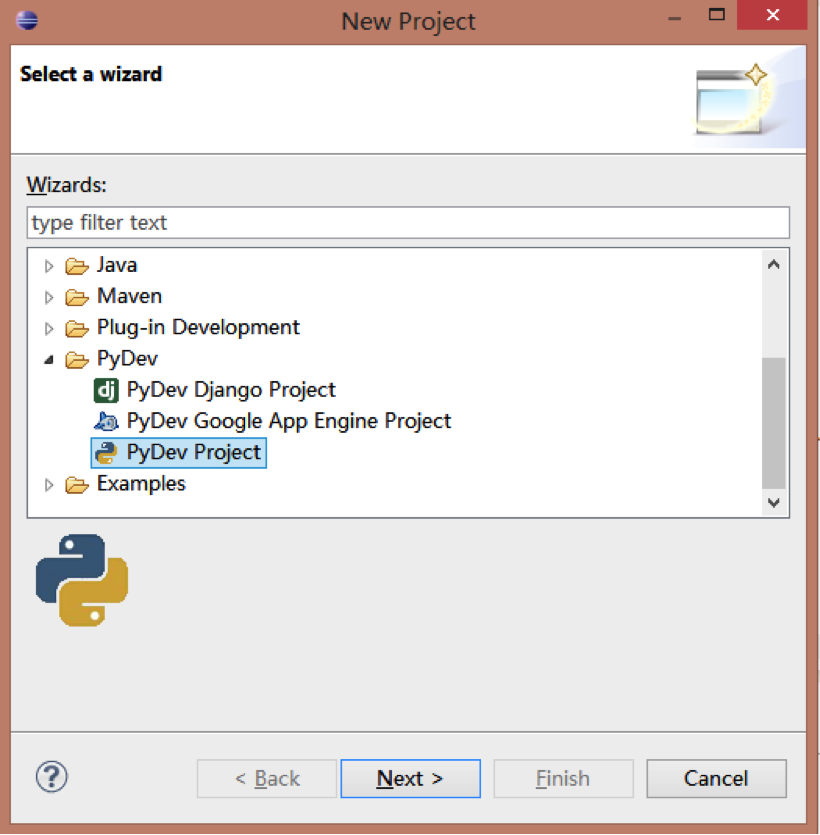
Task: Click the disabled Finish button
Action: (563, 779)
